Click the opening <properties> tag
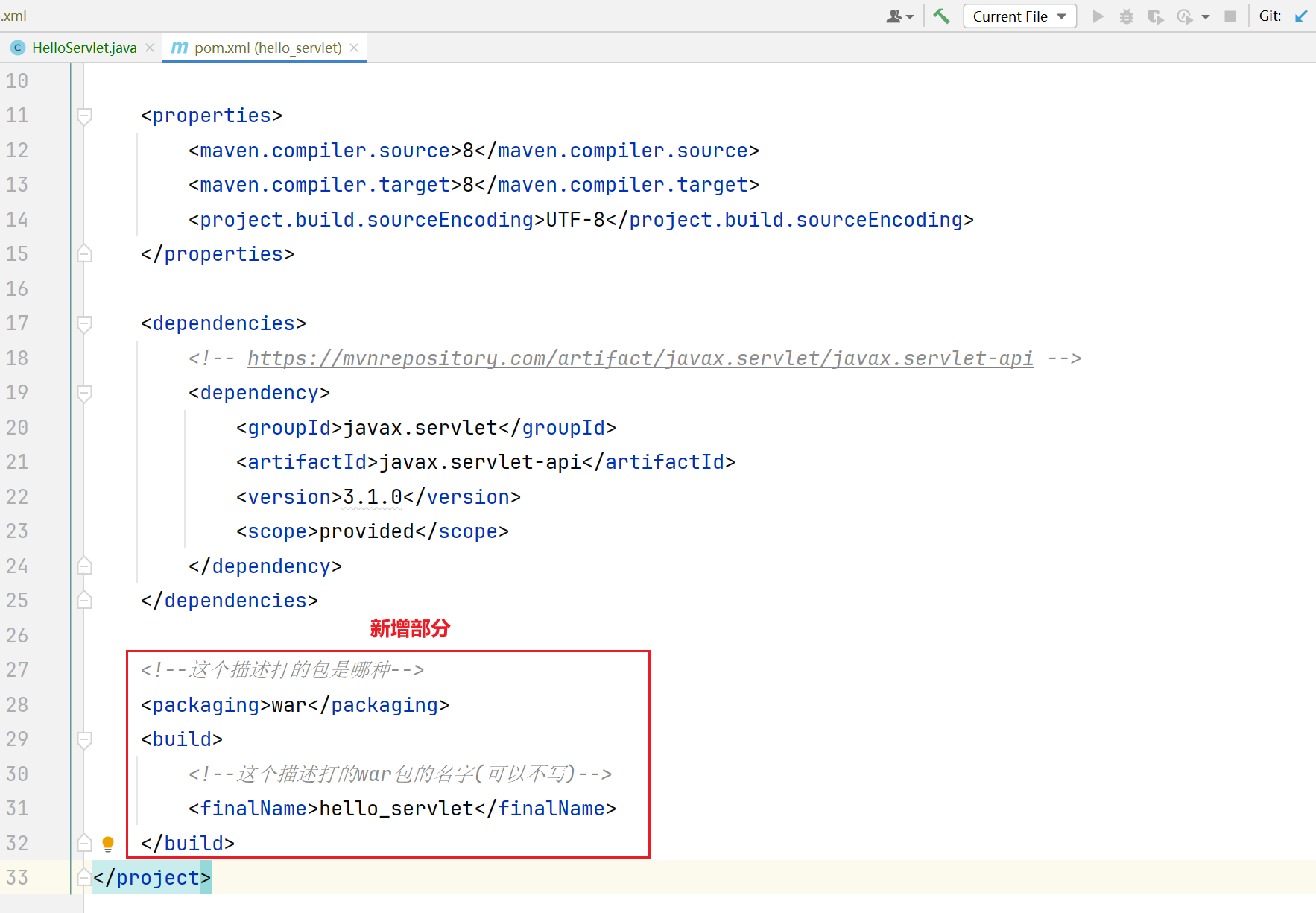 click(x=212, y=116)
